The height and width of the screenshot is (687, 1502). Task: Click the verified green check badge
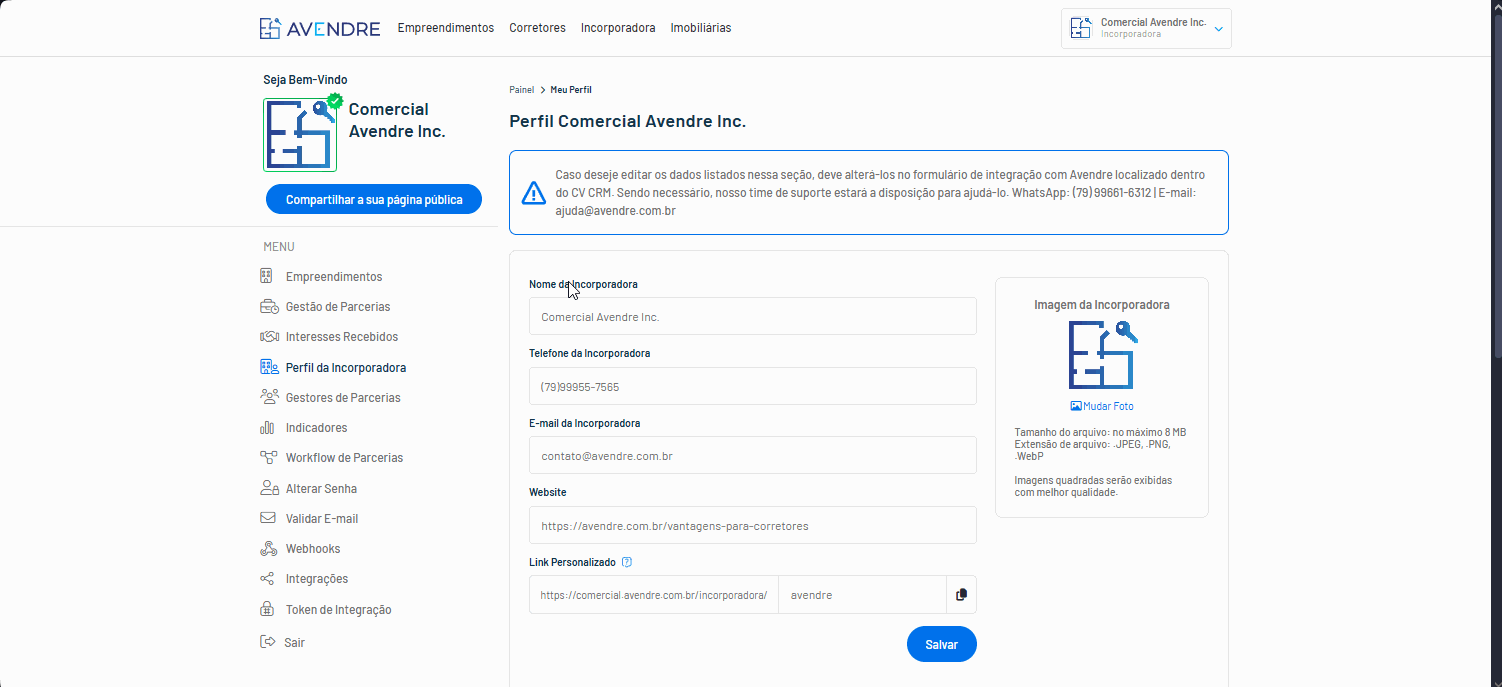(x=335, y=101)
